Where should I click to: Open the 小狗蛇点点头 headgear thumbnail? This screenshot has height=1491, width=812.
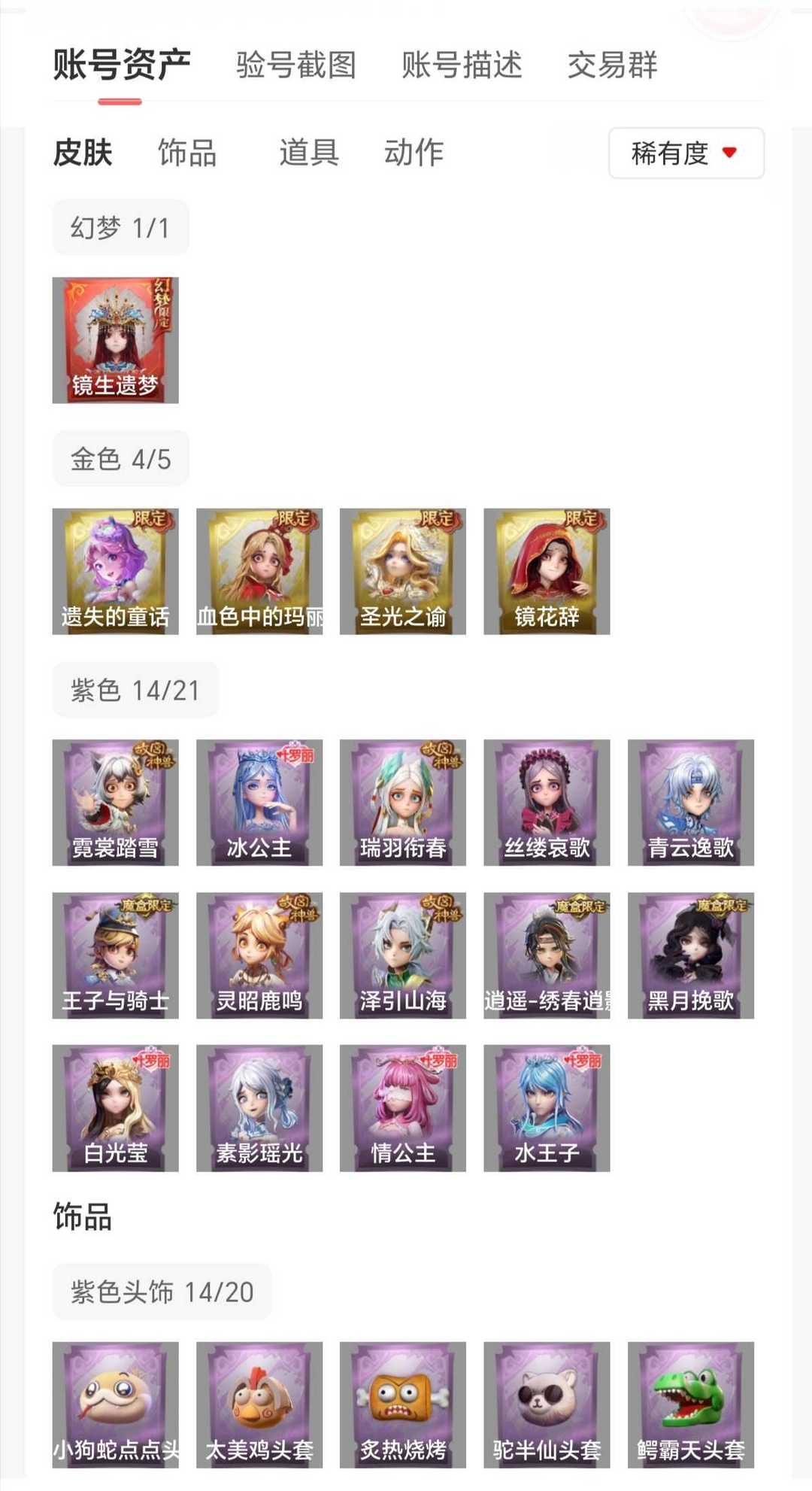pos(115,1404)
